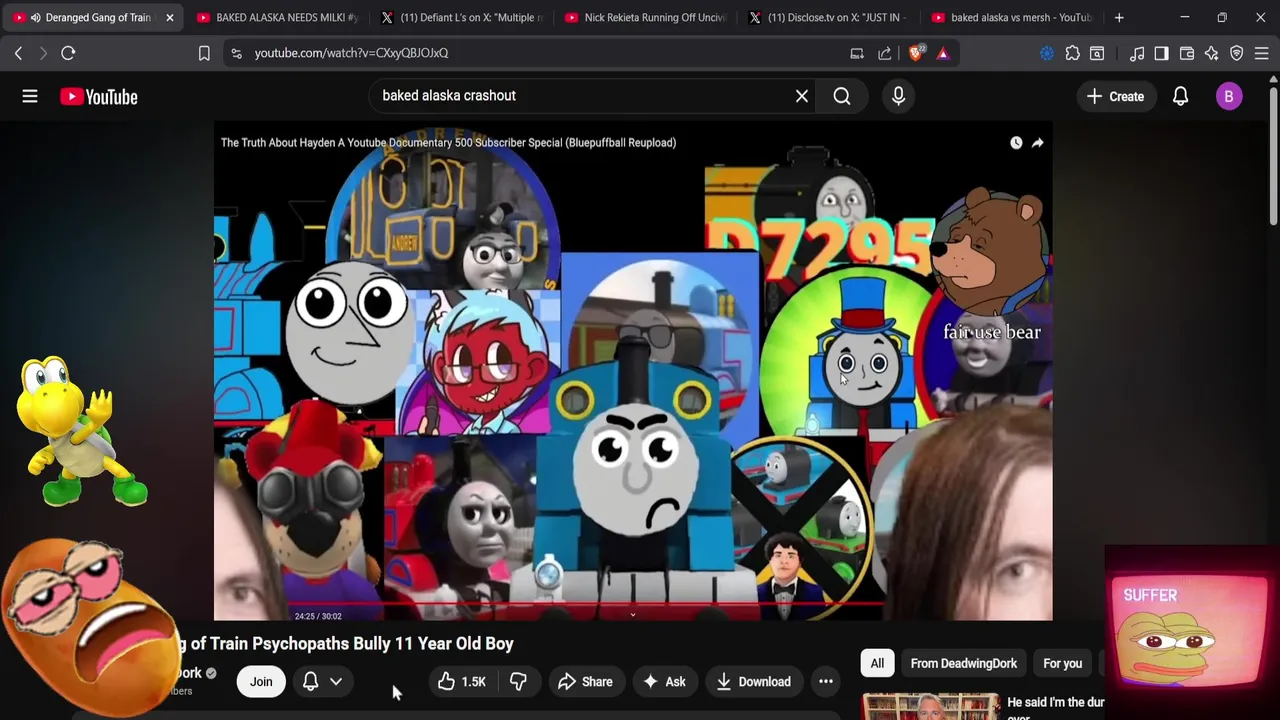Install or cast via screen icon in address bar

[857, 53]
